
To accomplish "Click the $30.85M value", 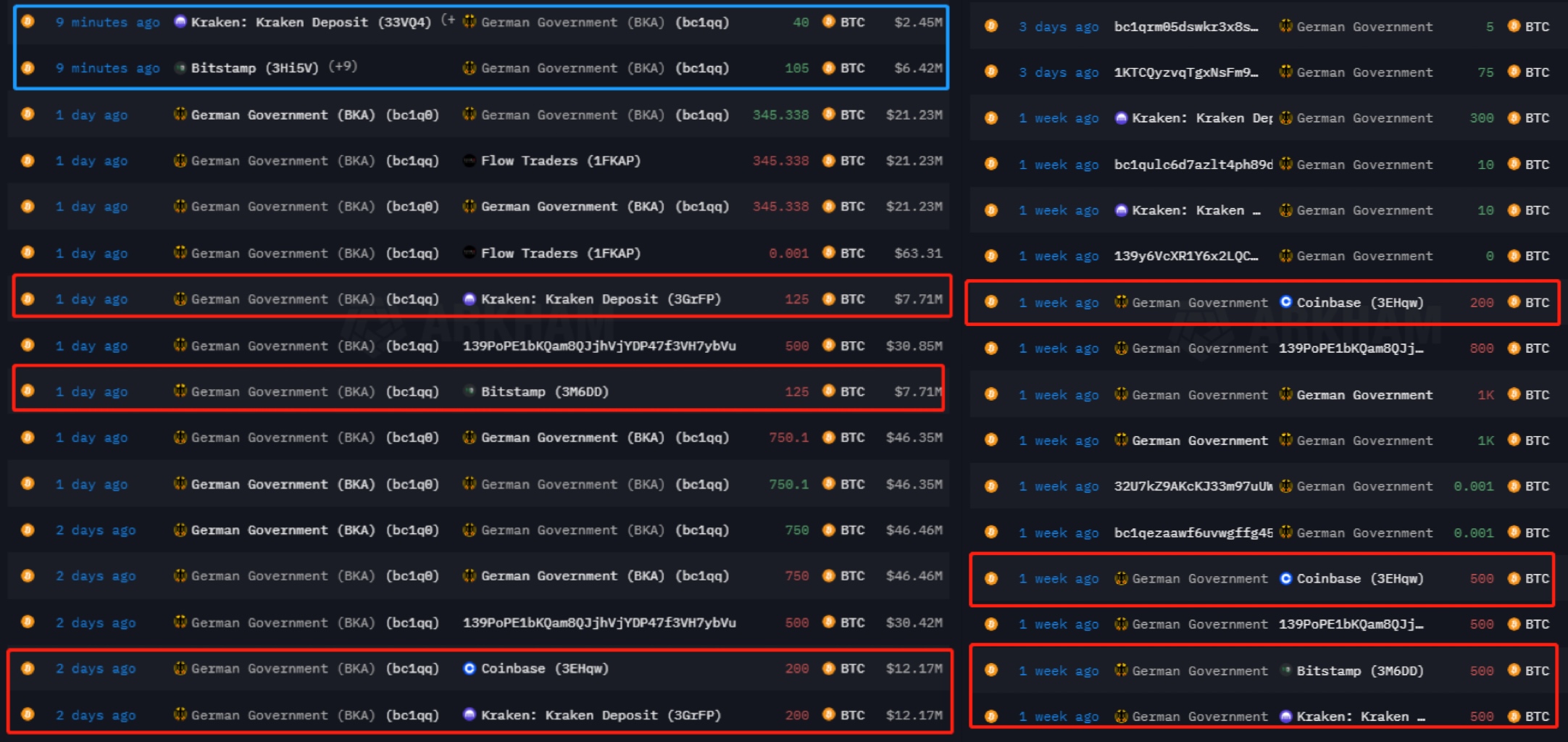I will coord(914,346).
